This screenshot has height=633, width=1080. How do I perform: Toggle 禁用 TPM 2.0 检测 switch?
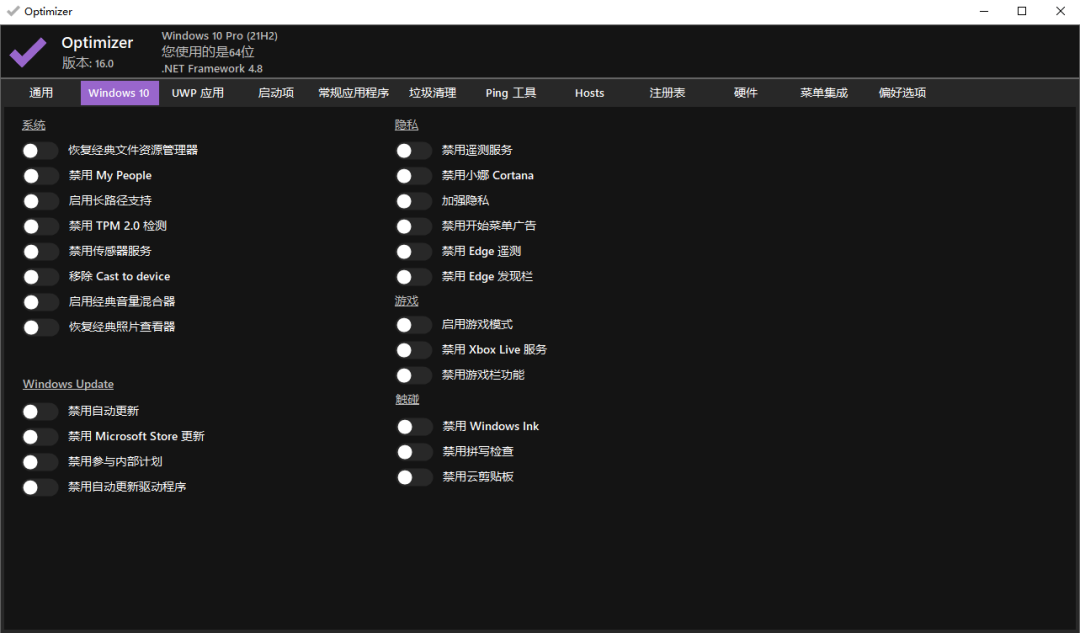pyautogui.click(x=39, y=226)
